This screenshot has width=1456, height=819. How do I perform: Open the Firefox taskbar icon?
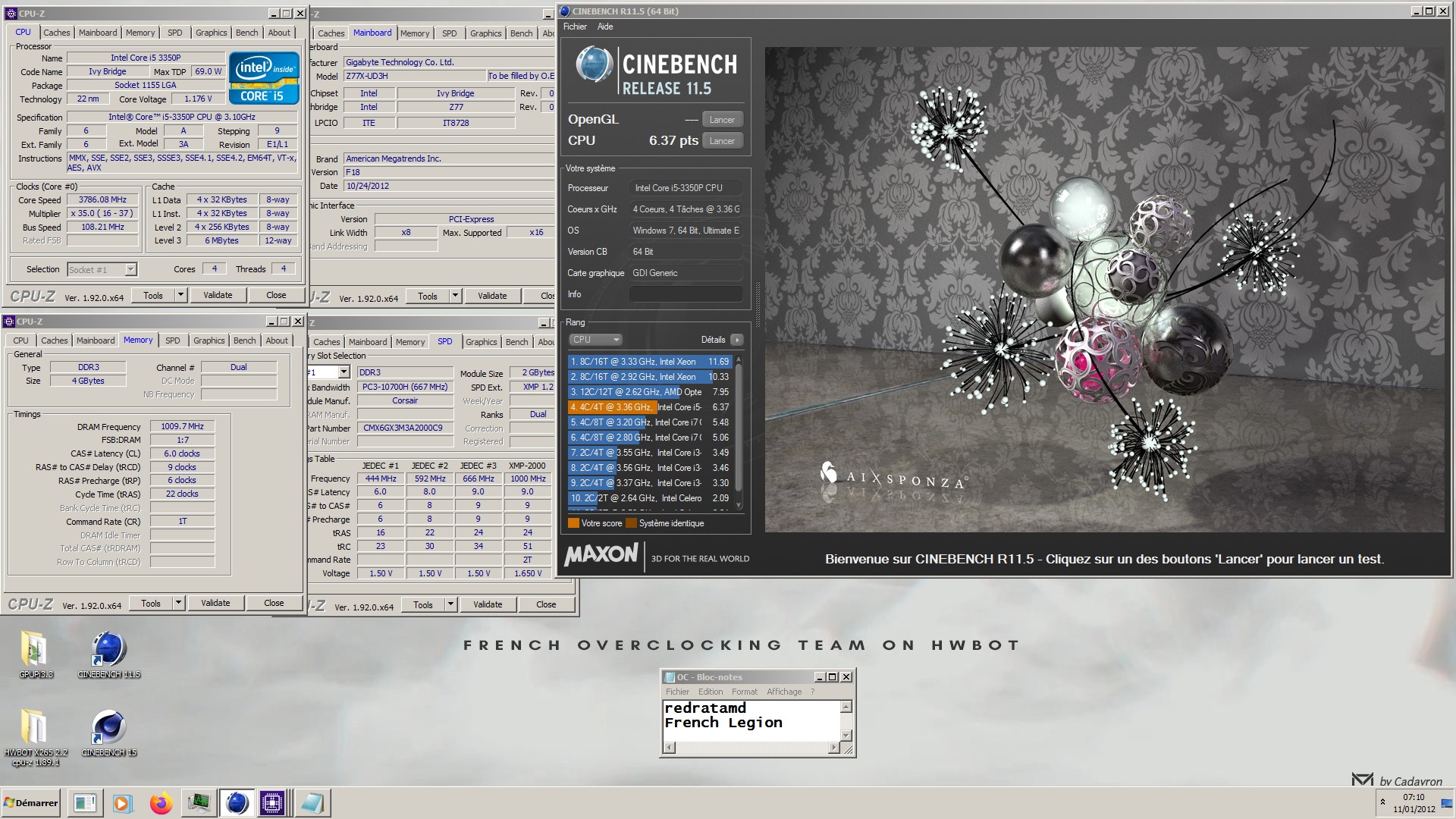pos(161,803)
